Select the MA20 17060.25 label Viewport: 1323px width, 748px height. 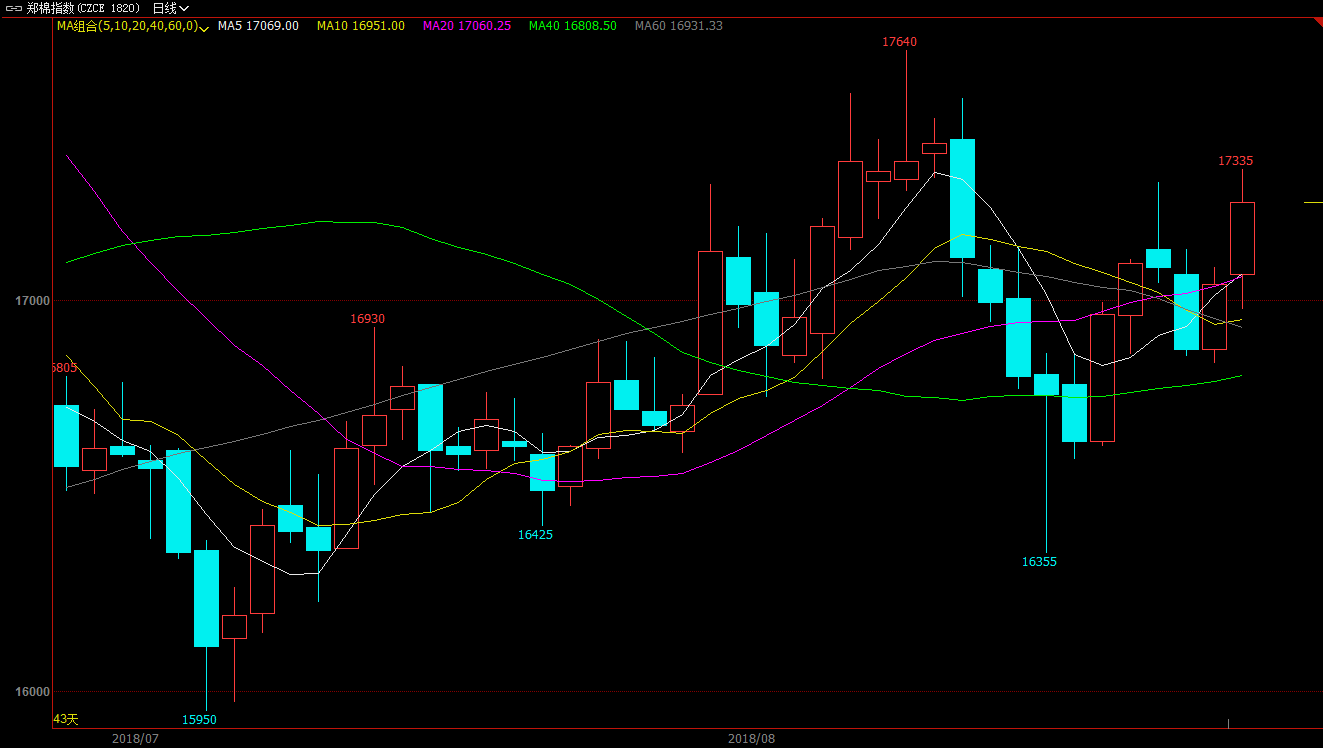467,26
